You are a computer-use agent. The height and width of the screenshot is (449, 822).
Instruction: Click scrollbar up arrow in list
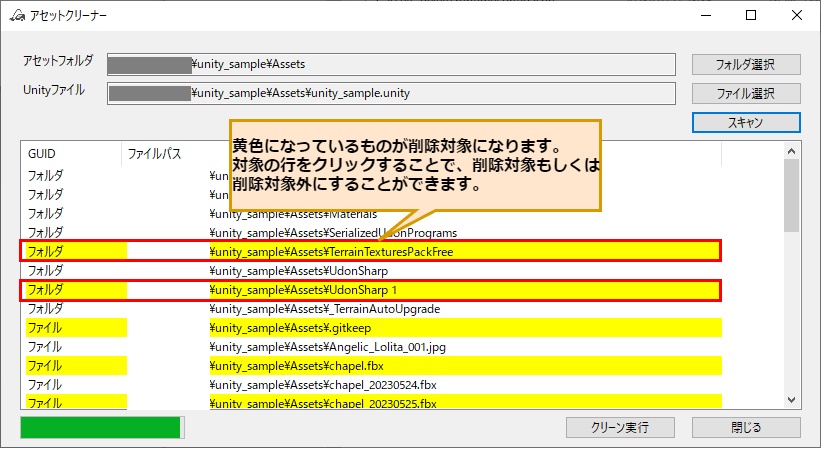coord(792,151)
